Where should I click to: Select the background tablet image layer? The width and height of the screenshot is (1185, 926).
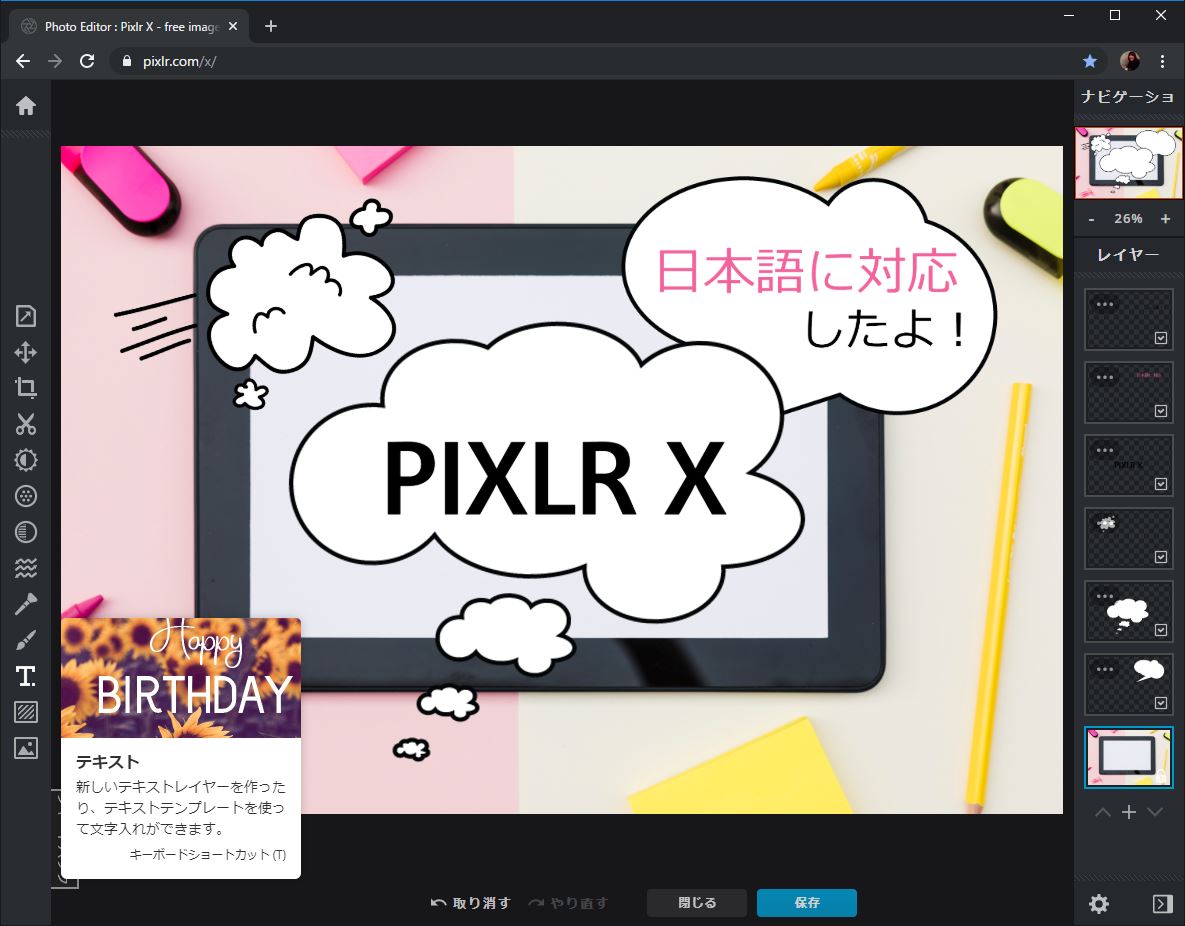(x=1128, y=757)
